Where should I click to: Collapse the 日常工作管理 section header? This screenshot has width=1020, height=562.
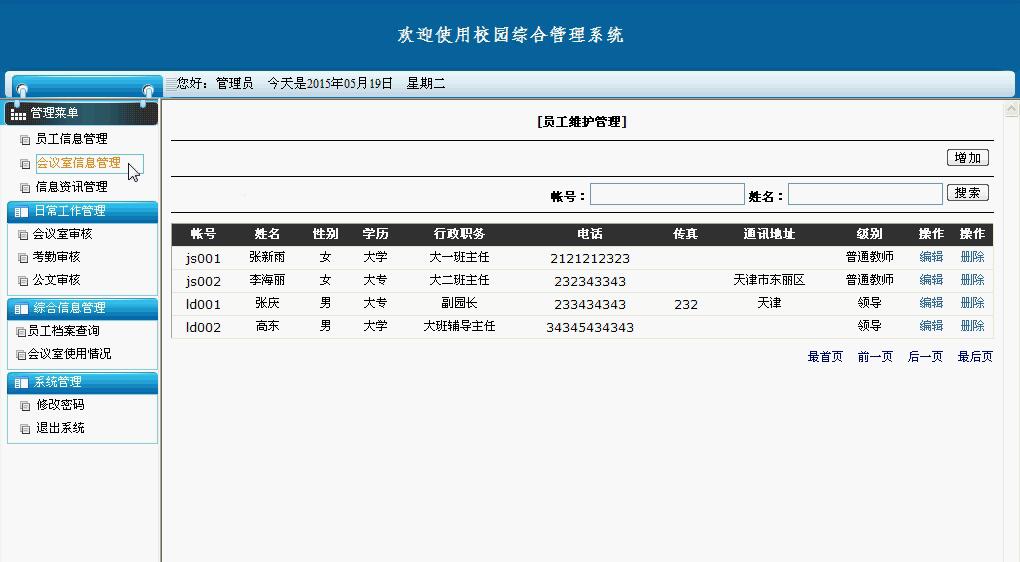[x=82, y=211]
